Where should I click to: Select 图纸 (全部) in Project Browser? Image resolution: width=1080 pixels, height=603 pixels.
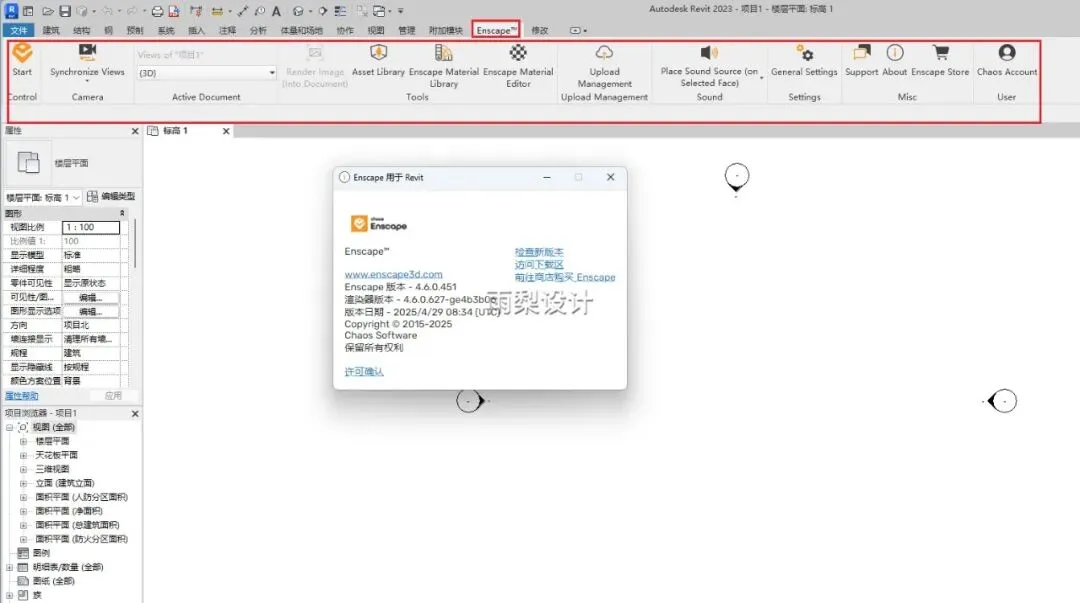54,581
